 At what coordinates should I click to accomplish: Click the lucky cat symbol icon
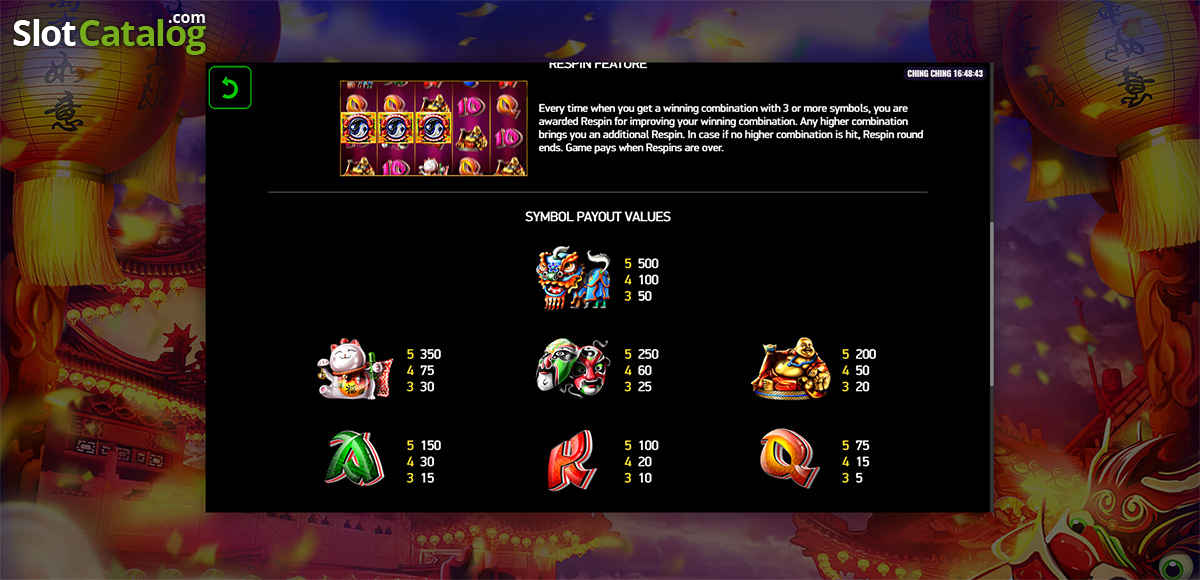click(355, 369)
